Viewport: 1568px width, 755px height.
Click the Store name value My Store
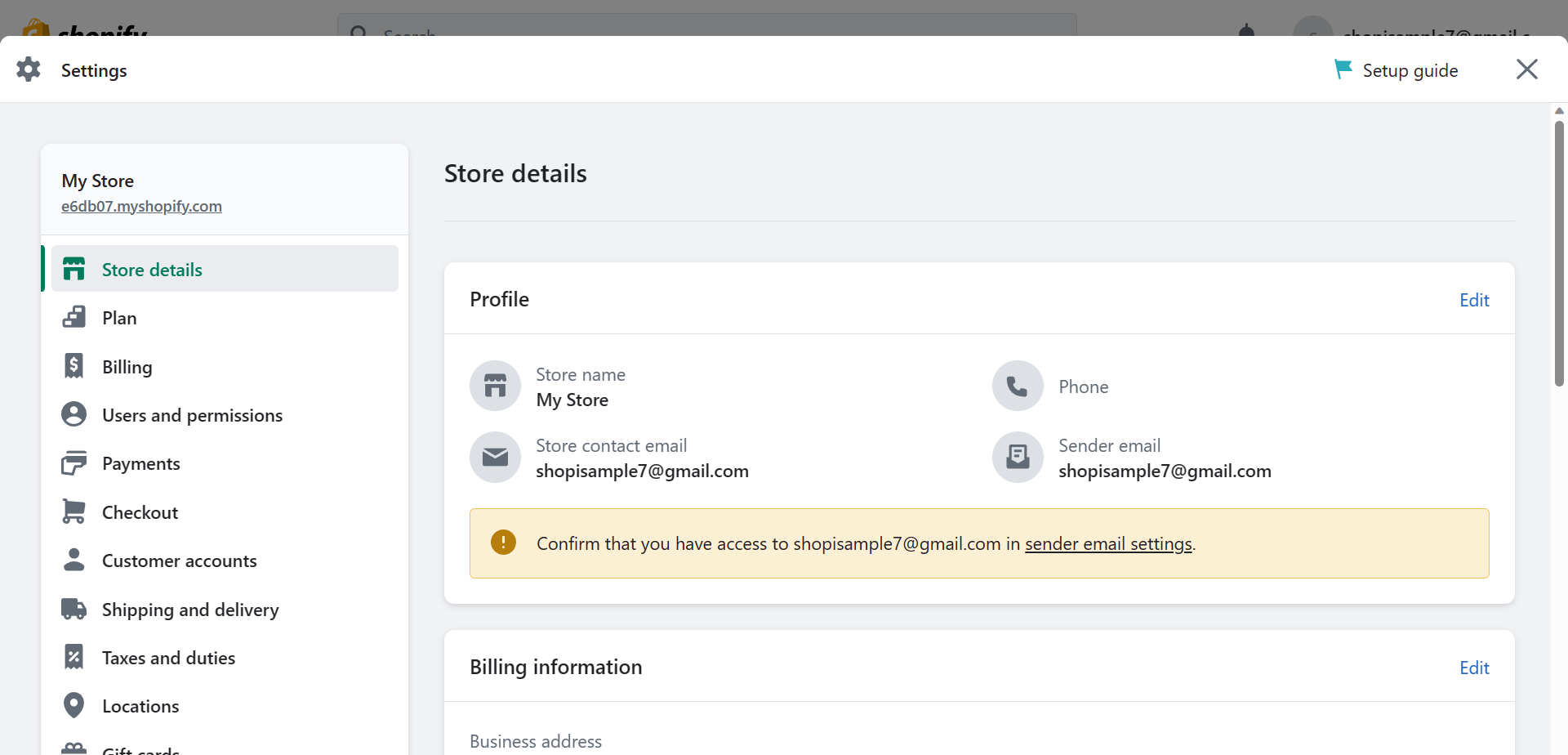572,400
